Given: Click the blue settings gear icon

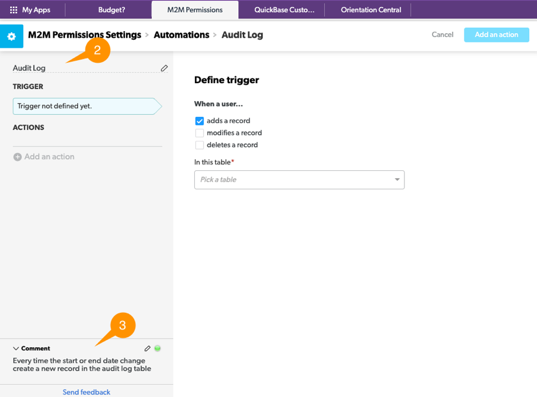Looking at the screenshot, I should point(12,36).
